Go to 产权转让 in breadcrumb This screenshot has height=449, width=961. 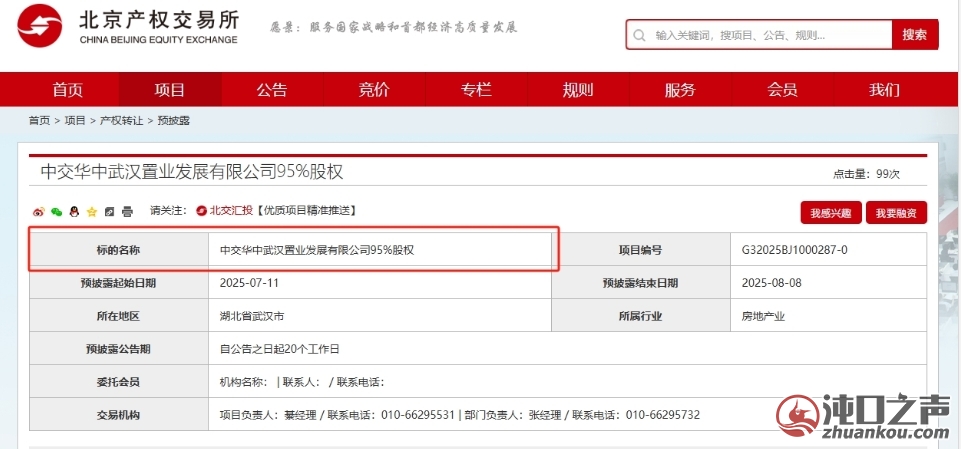121,121
